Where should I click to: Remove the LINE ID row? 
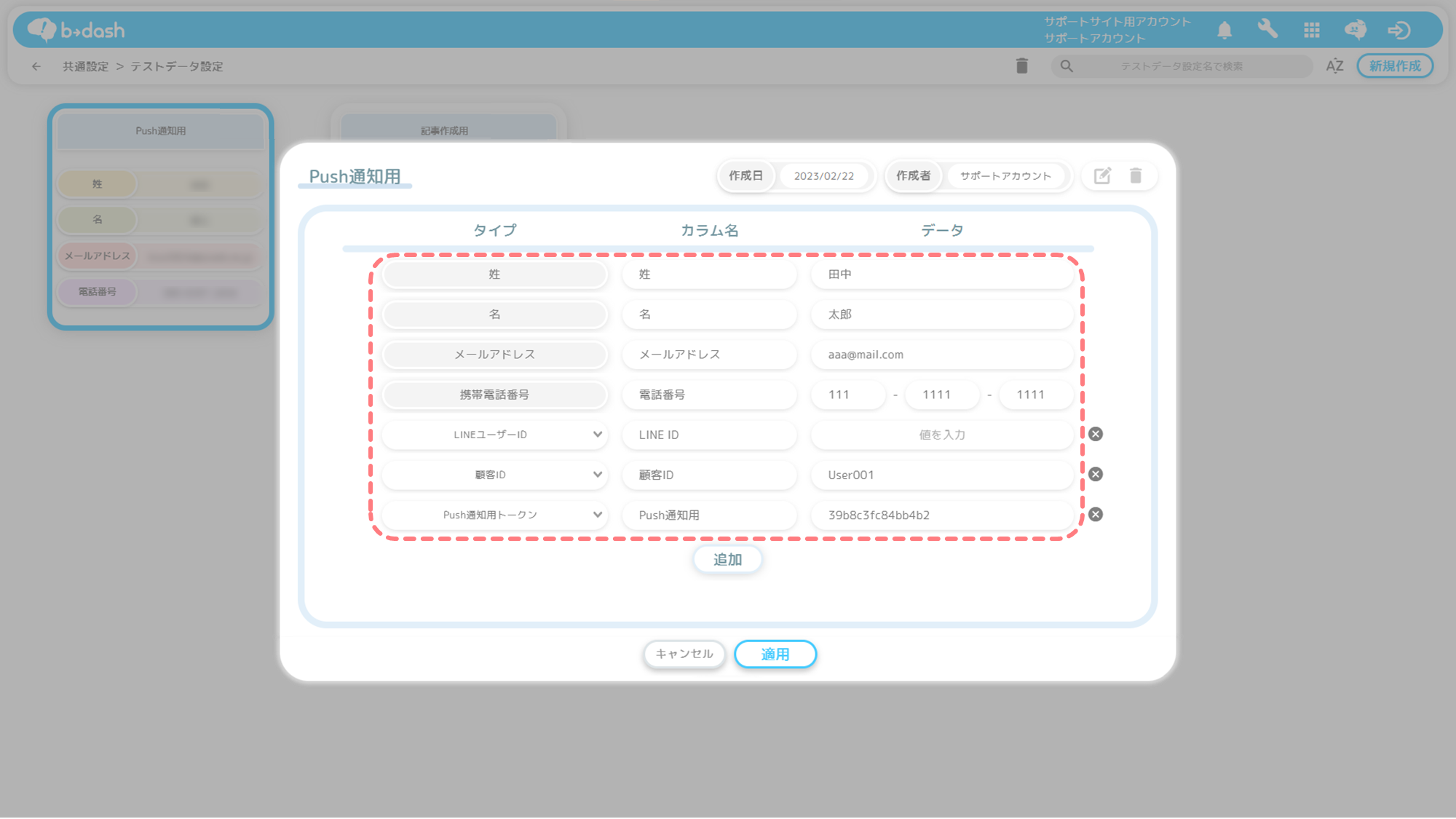[x=1096, y=434]
